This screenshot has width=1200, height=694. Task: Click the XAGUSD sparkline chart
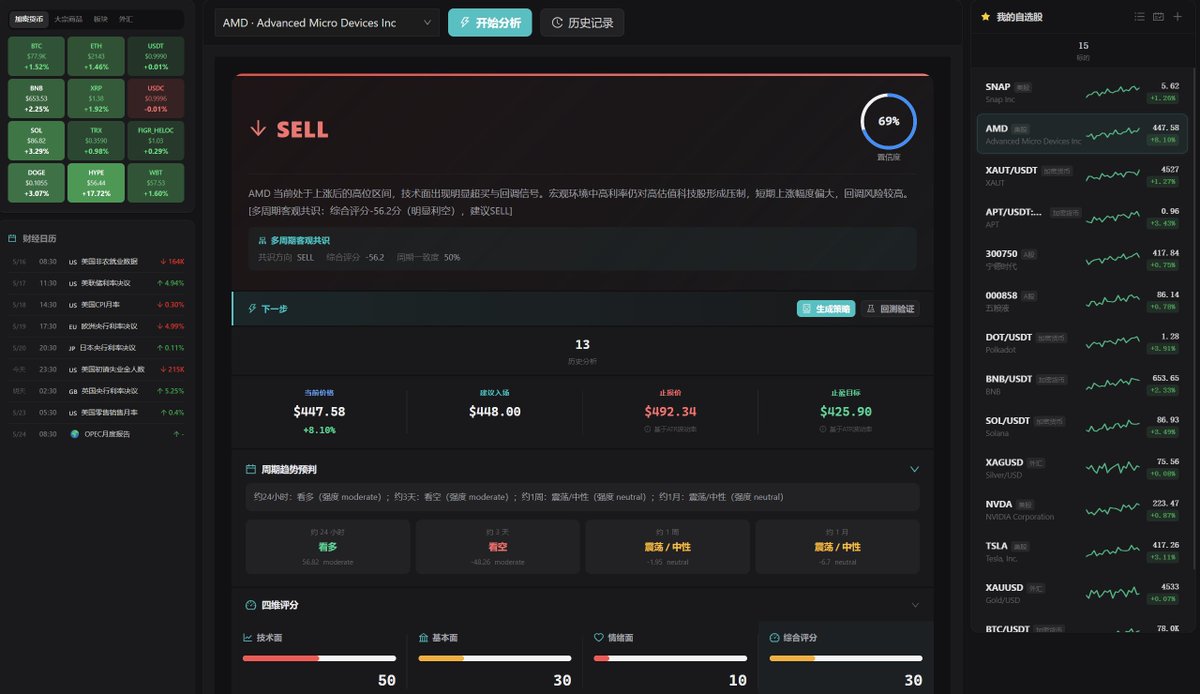point(1113,468)
